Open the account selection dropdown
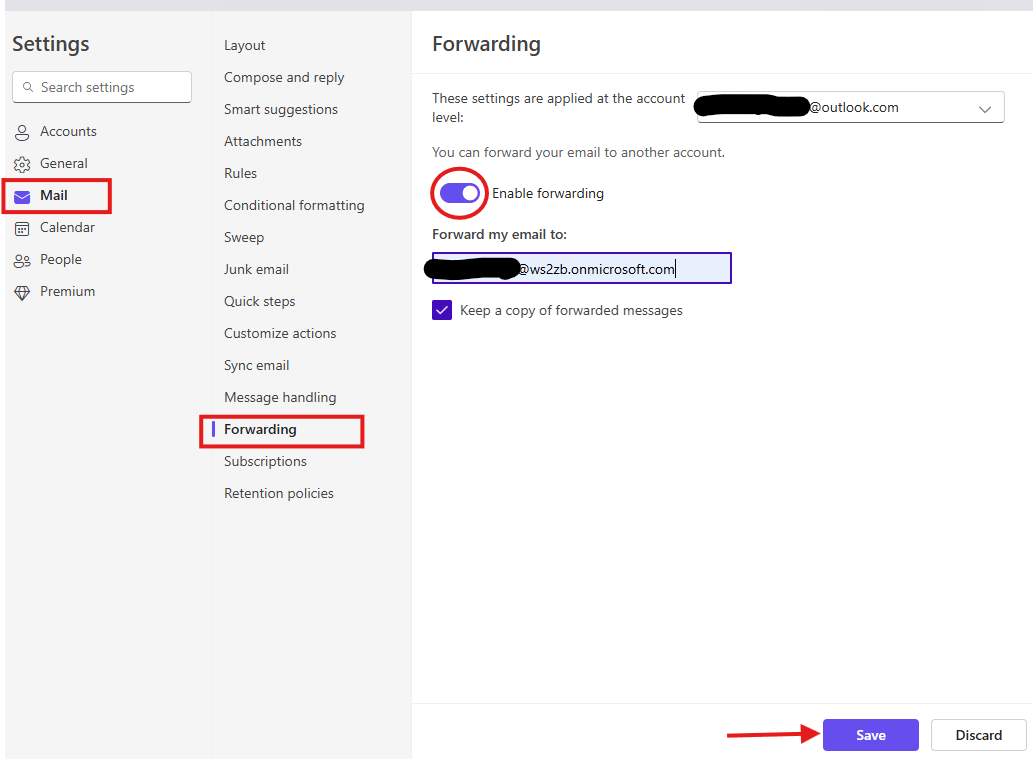This screenshot has height=759, width=1033. 851,107
